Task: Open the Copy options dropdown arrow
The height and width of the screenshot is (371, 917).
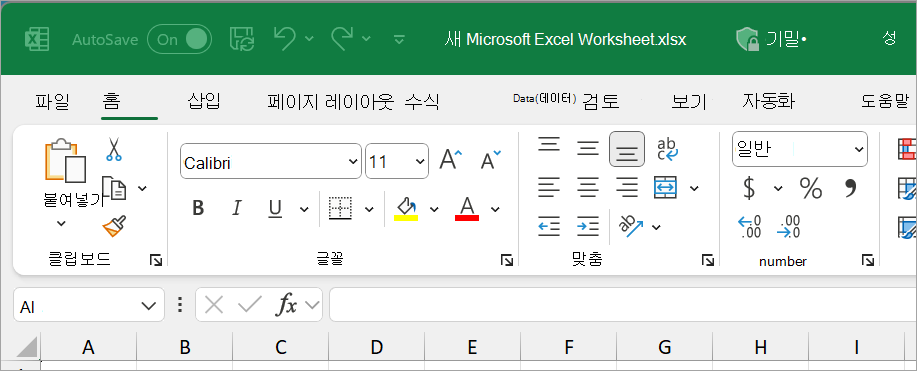Action: (x=142, y=188)
